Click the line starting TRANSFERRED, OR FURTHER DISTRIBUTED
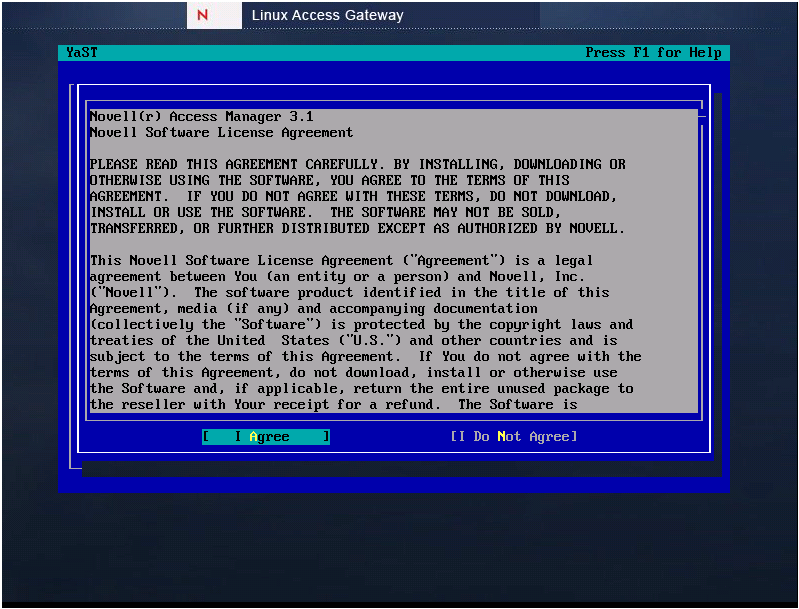Image resolution: width=799 pixels, height=609 pixels. 357,228
